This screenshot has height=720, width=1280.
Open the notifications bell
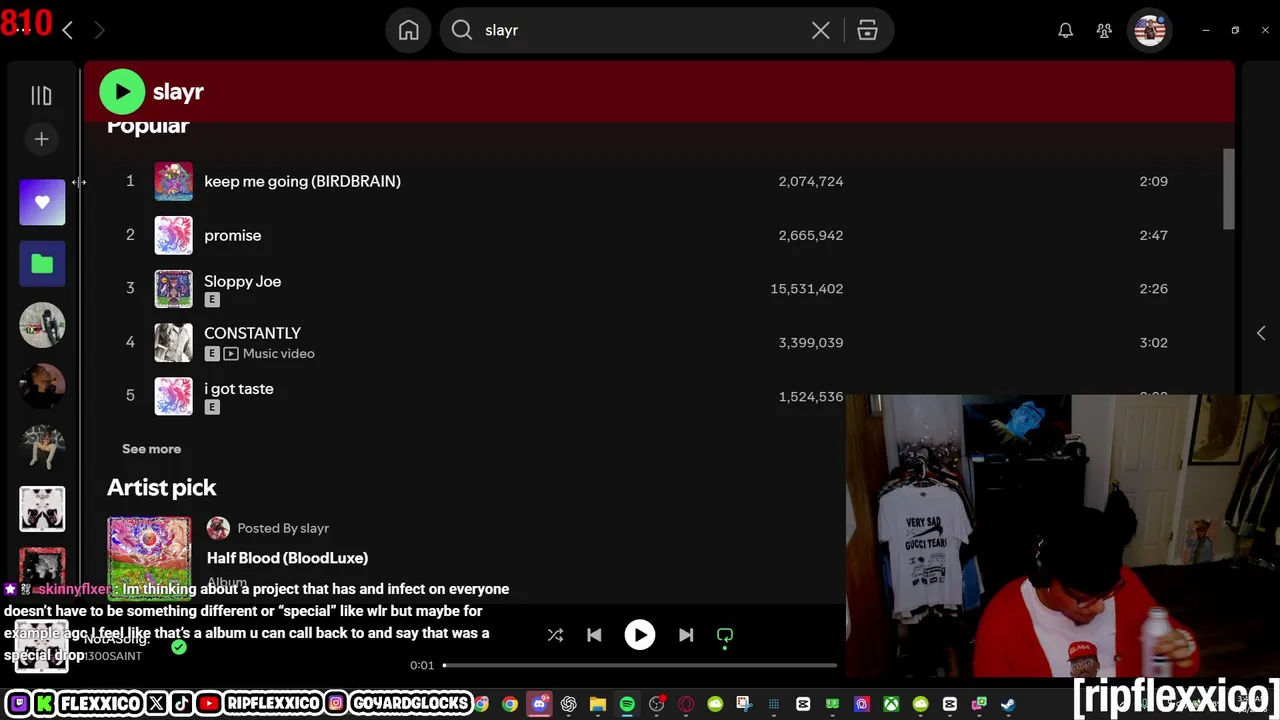pyautogui.click(x=1066, y=30)
